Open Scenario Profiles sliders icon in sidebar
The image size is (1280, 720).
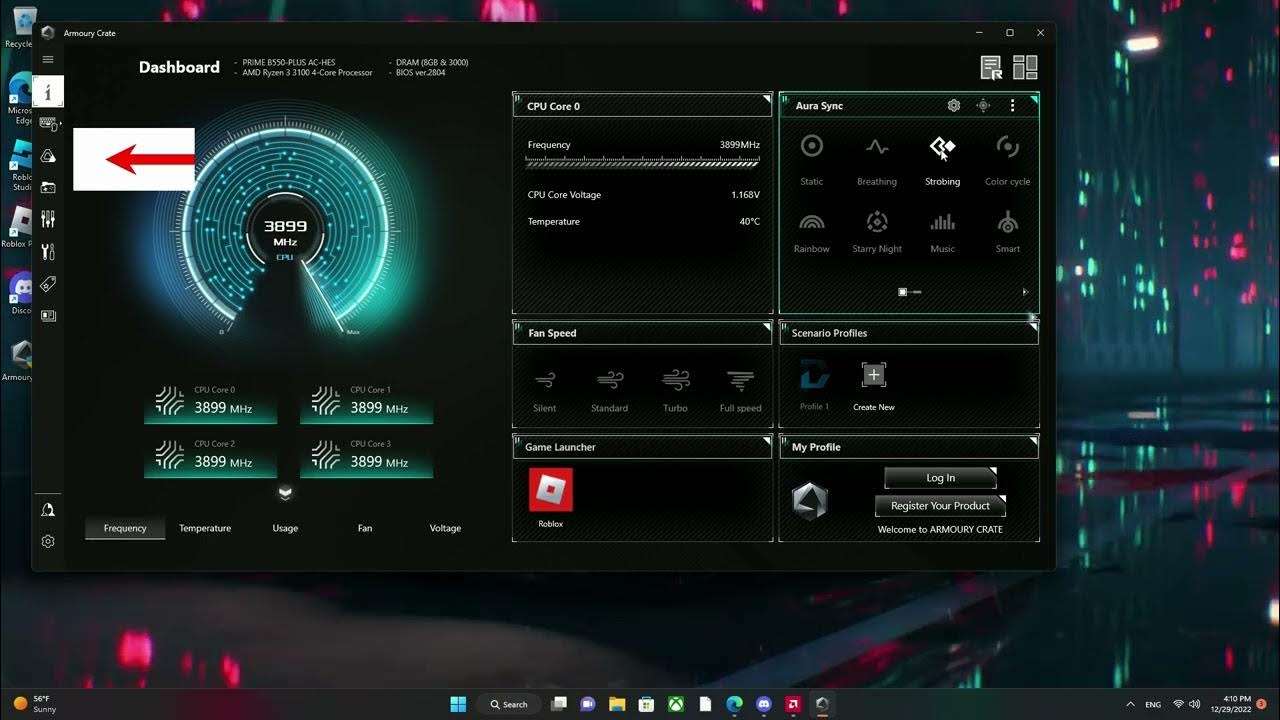tap(48, 219)
